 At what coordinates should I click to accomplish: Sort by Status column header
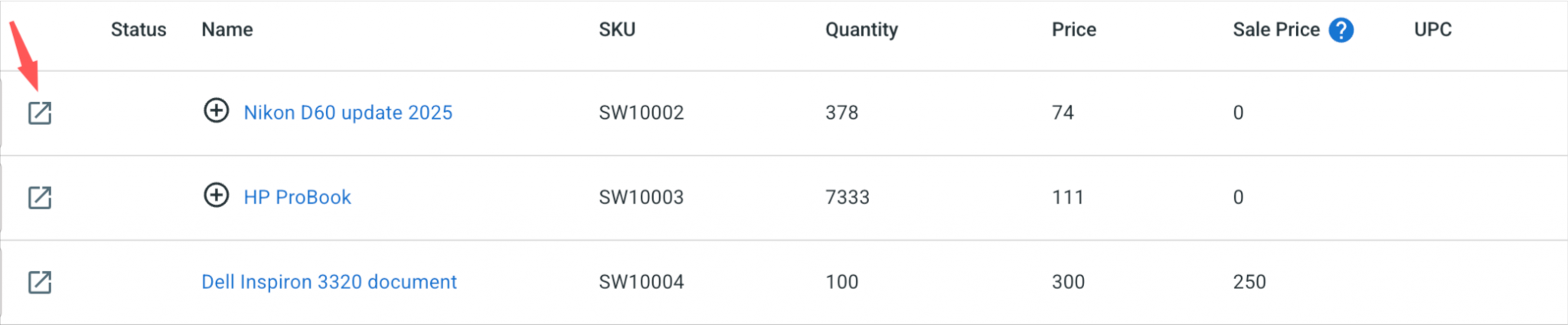tap(139, 30)
